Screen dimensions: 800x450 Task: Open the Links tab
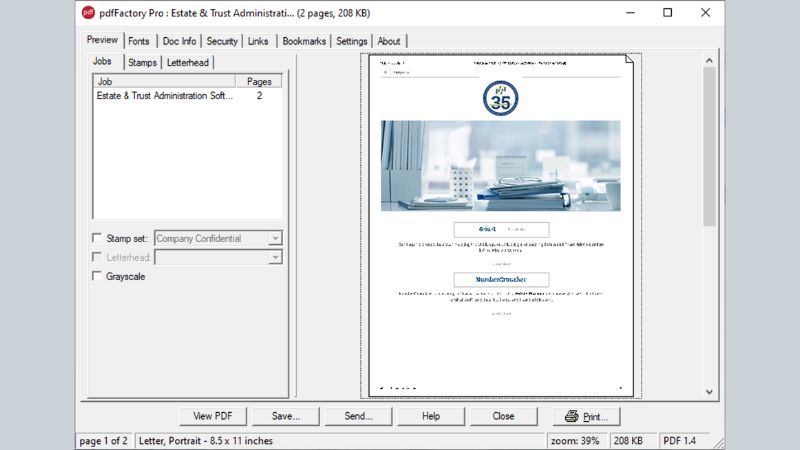coord(258,41)
